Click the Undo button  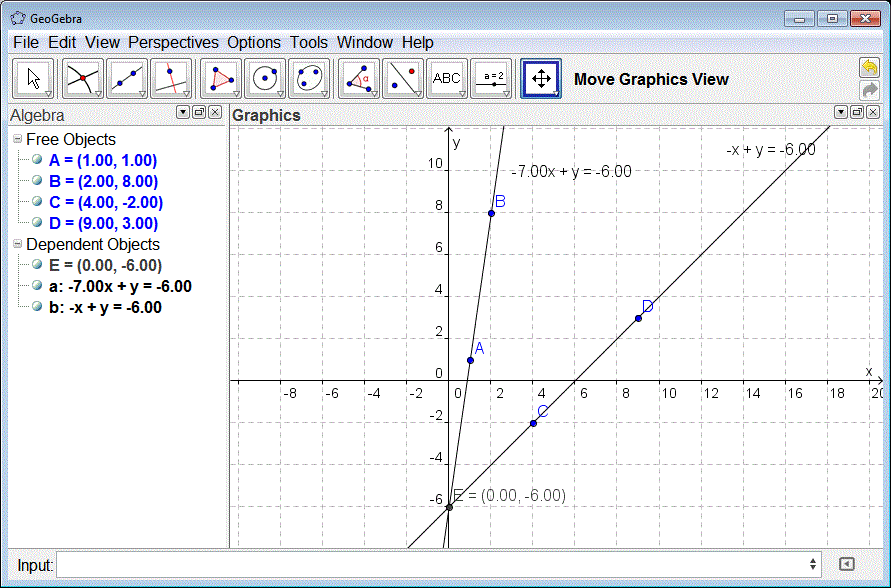tap(869, 68)
